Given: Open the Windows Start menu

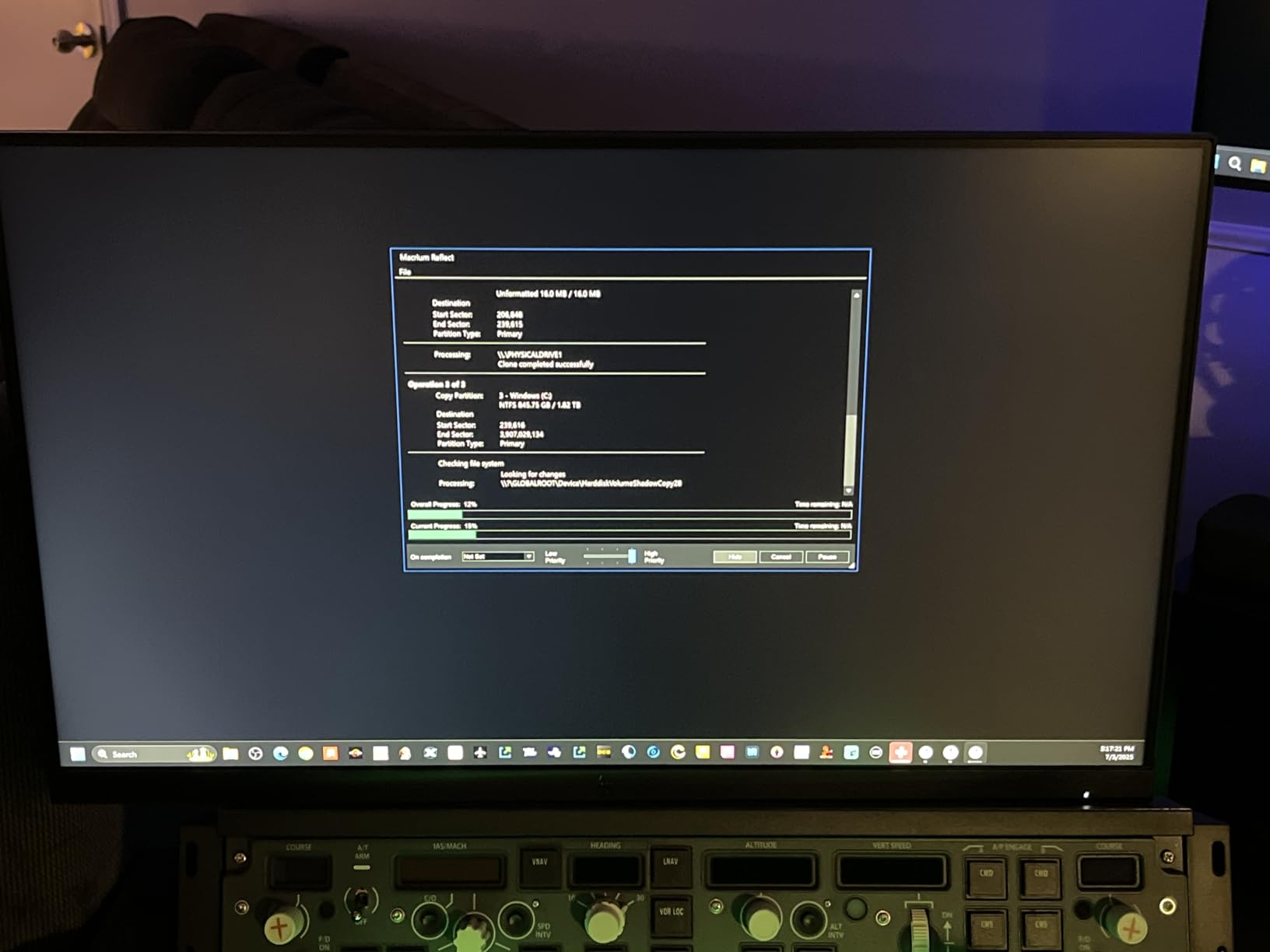Looking at the screenshot, I should 78,753.
